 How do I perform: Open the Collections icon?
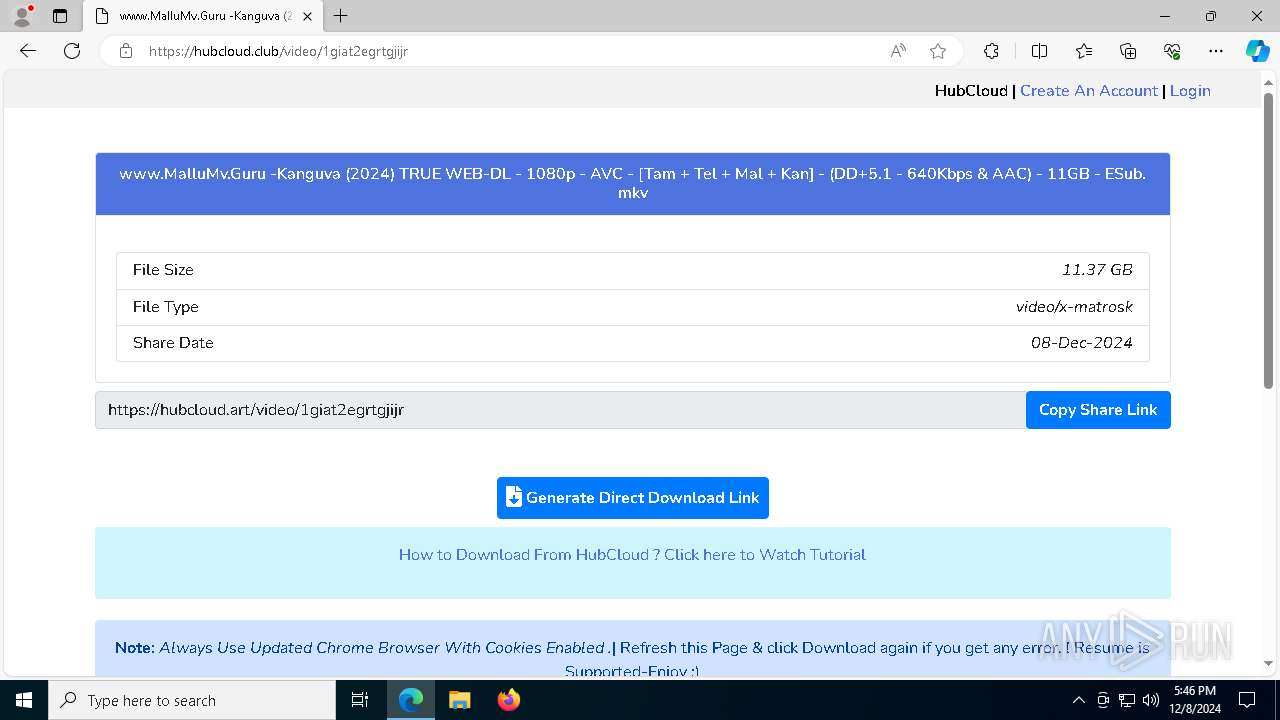(x=1128, y=51)
